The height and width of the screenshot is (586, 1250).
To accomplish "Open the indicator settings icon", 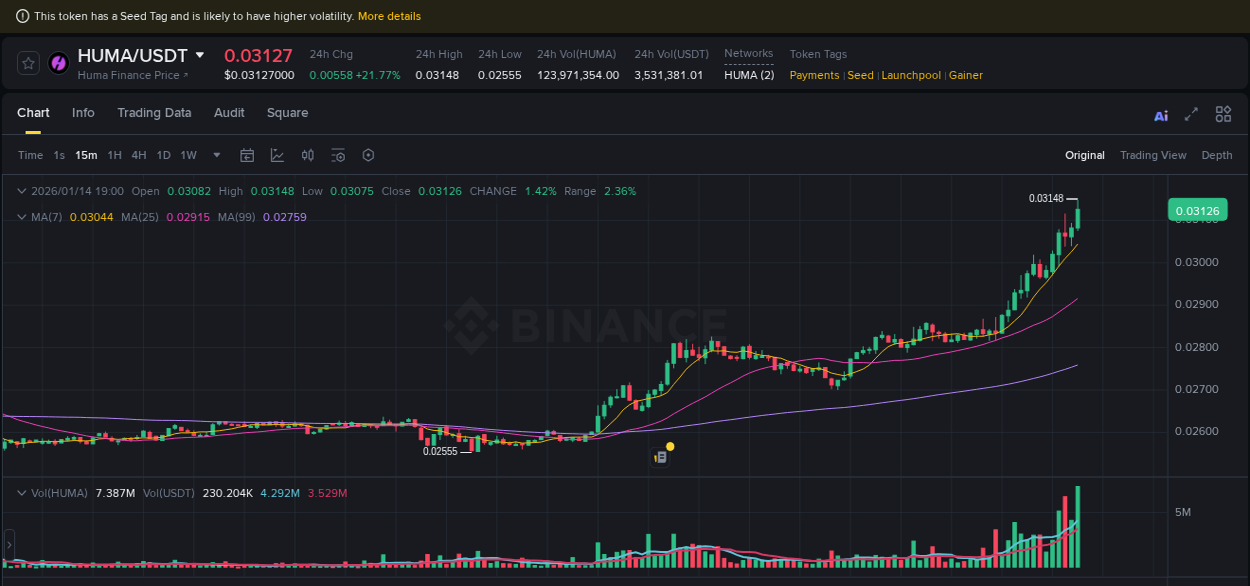I will pyautogui.click(x=337, y=155).
